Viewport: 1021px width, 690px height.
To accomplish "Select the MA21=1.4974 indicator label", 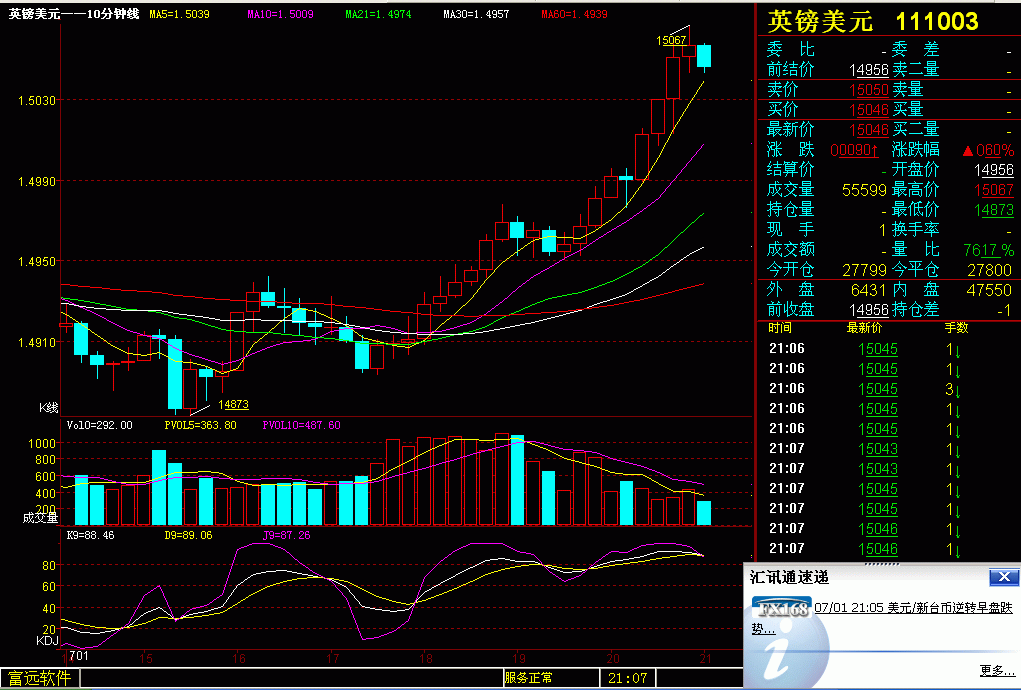I will tap(378, 14).
